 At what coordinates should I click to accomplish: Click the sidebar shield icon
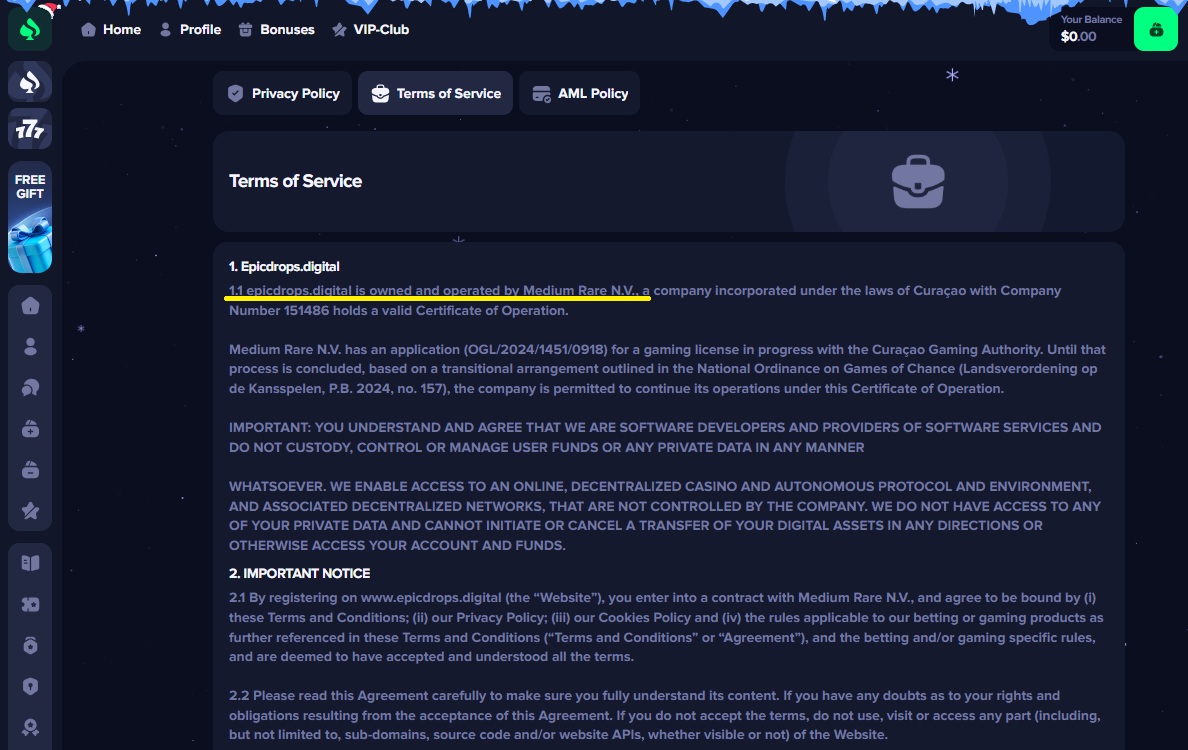pyautogui.click(x=30, y=687)
